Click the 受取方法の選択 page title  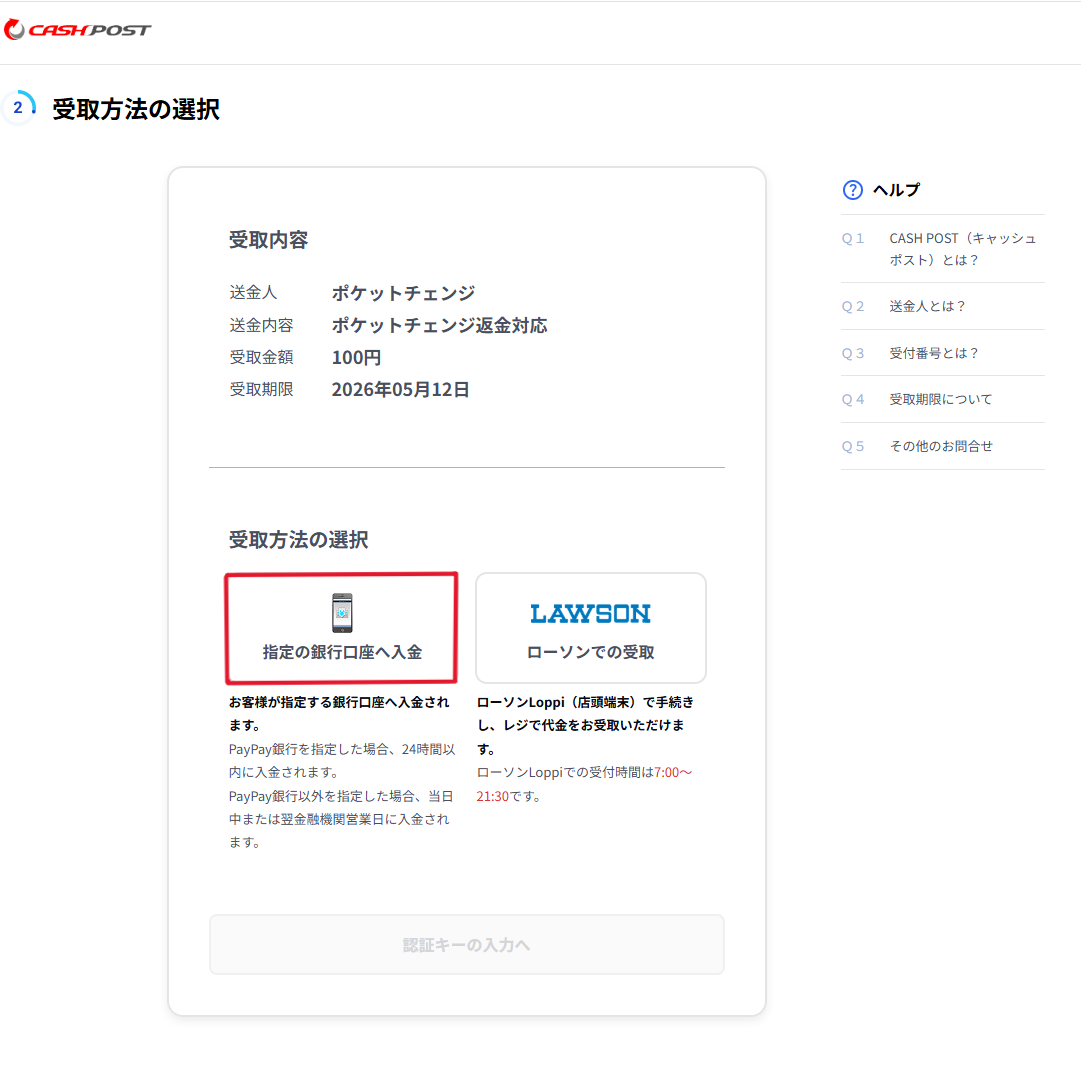[x=136, y=109]
